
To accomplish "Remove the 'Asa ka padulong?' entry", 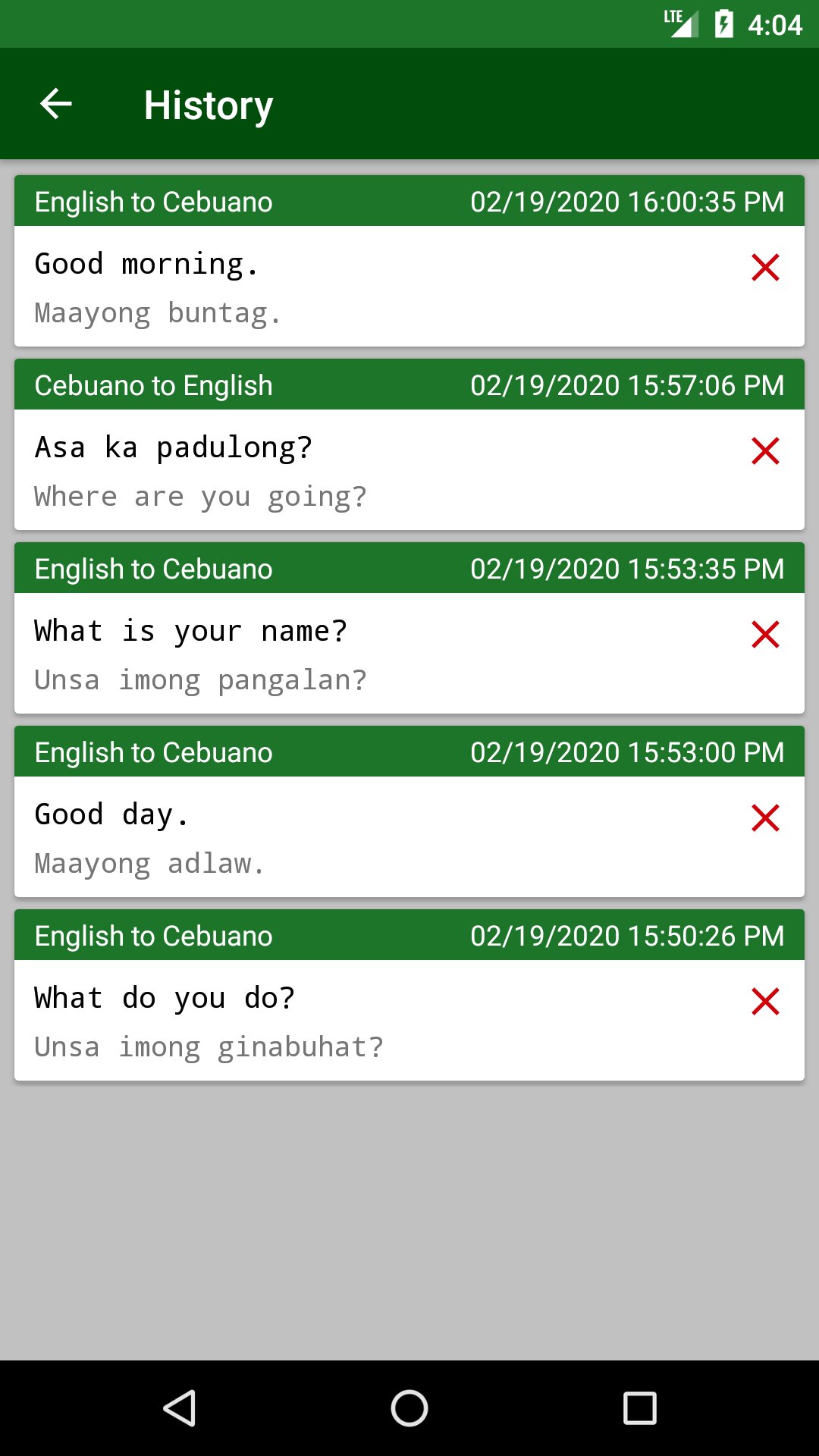I will [x=765, y=450].
